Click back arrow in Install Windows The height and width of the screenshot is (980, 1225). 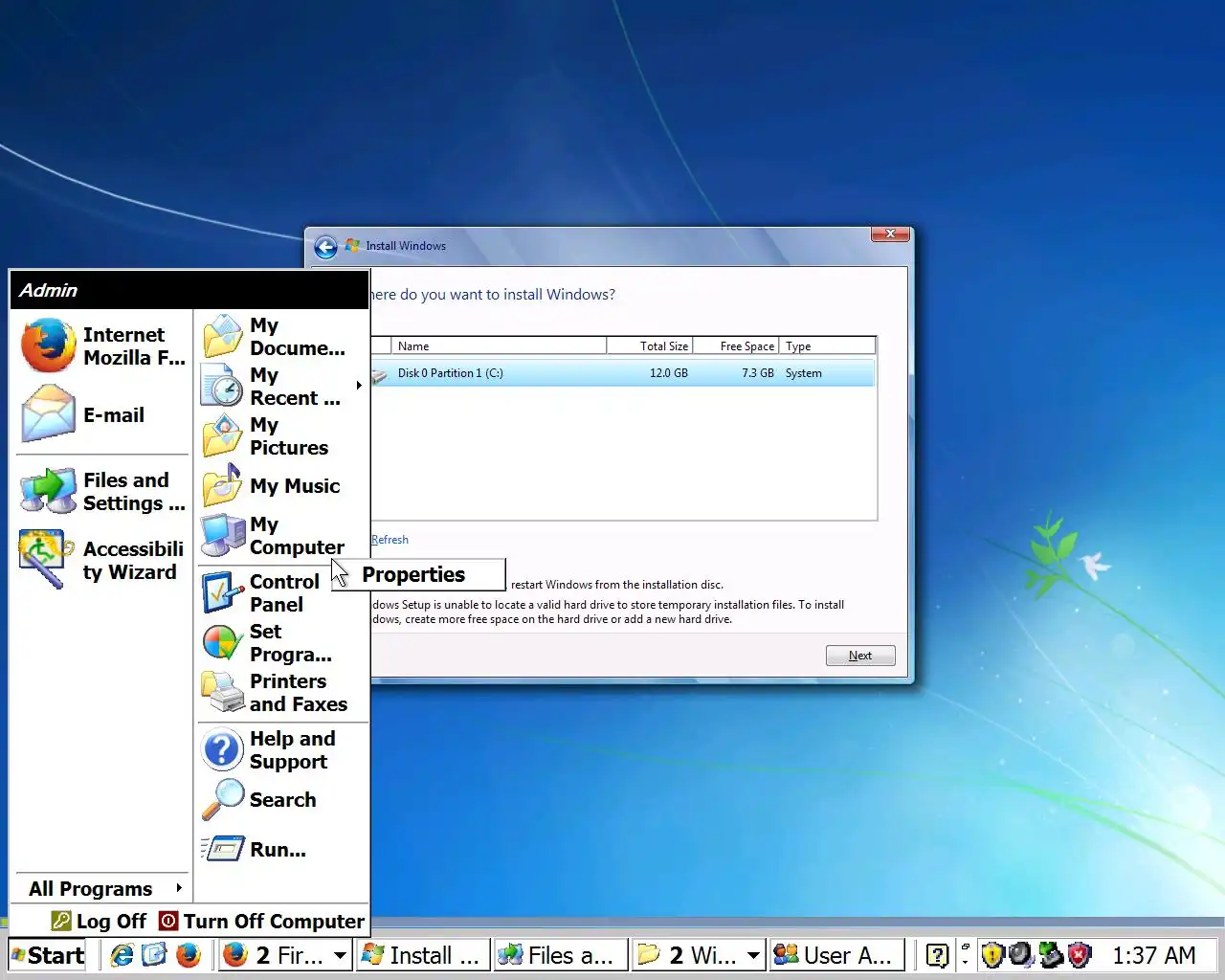pos(325,247)
